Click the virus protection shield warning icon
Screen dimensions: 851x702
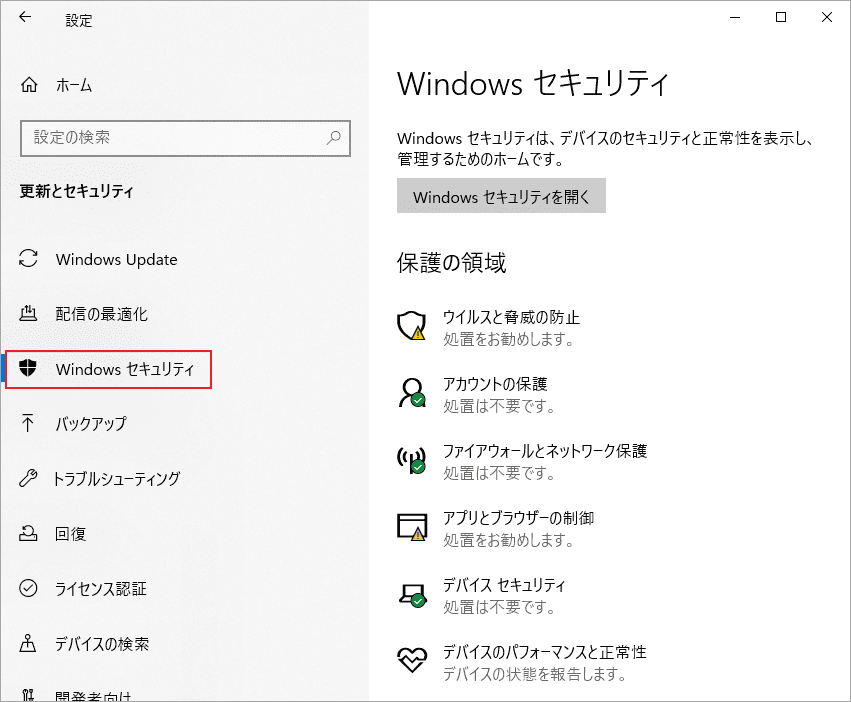[411, 326]
